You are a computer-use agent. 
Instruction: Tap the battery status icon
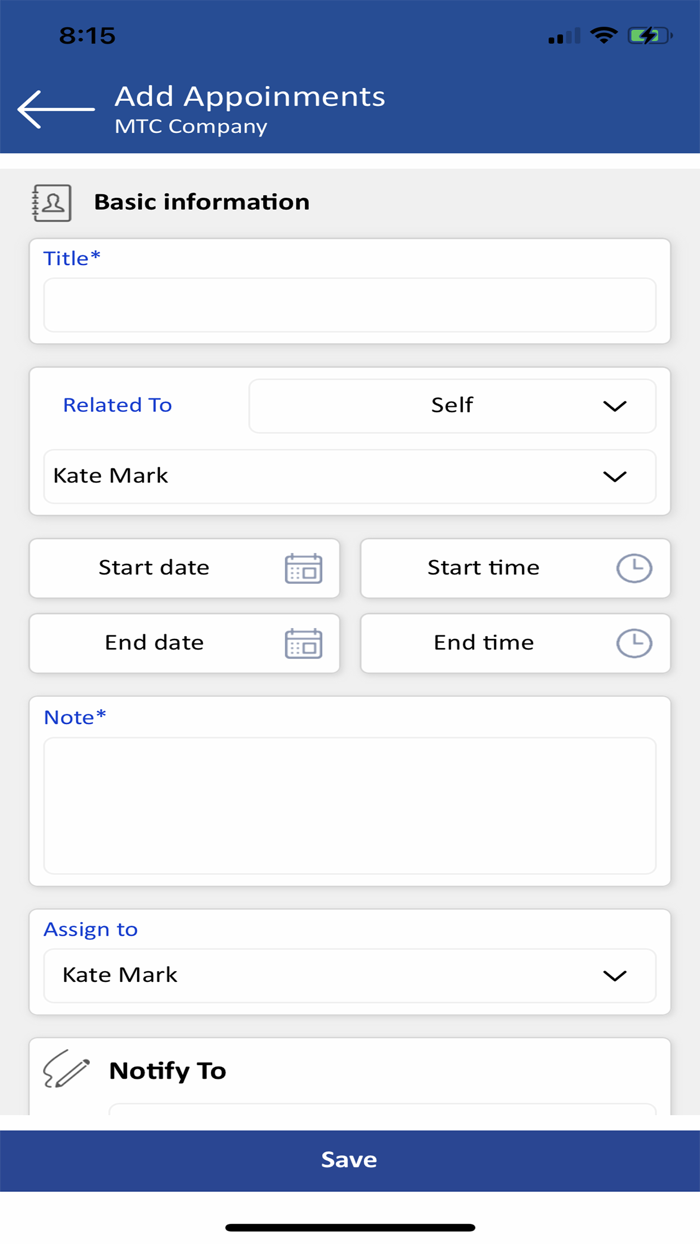point(649,36)
